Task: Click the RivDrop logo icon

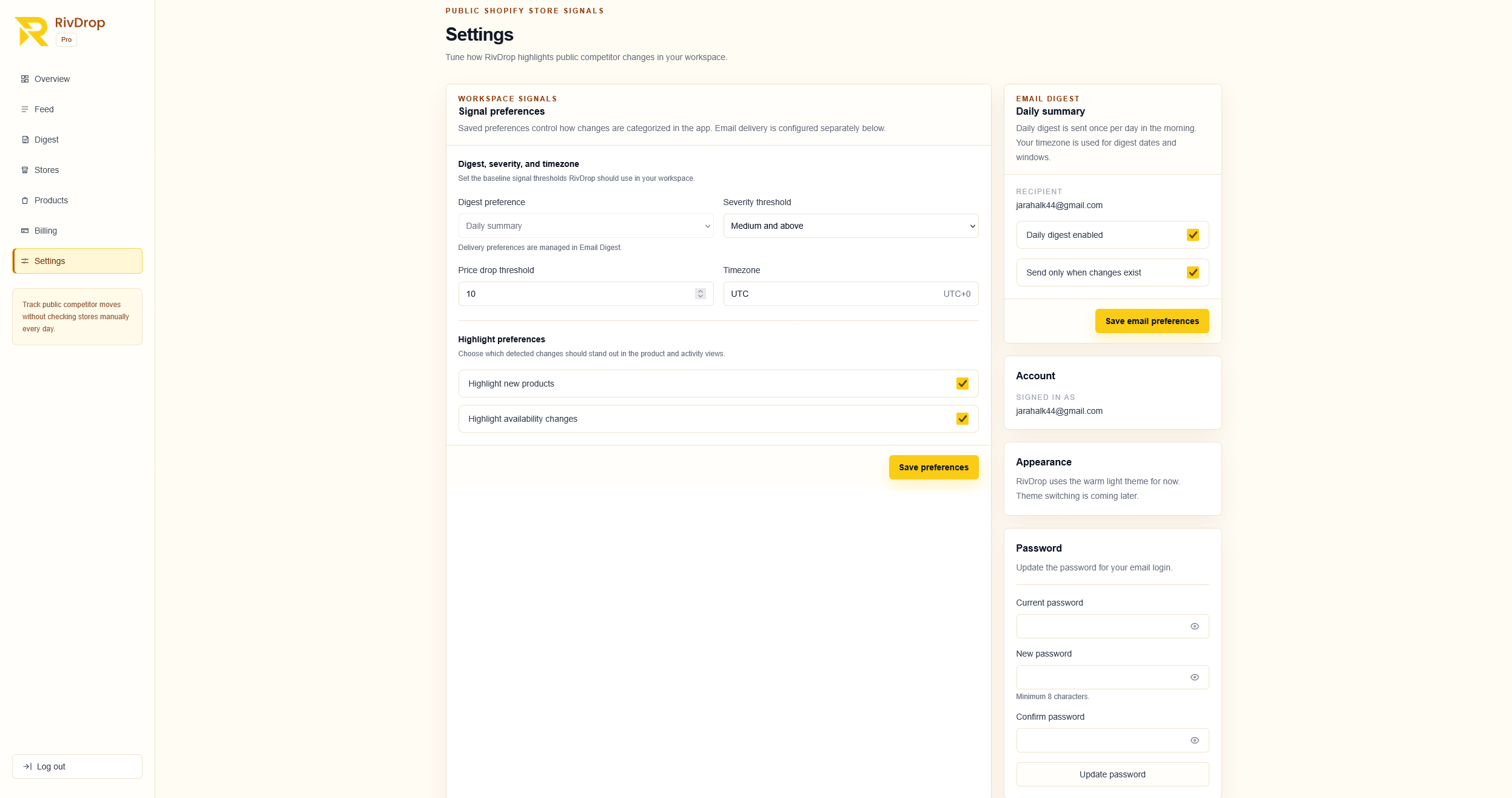Action: point(32,32)
